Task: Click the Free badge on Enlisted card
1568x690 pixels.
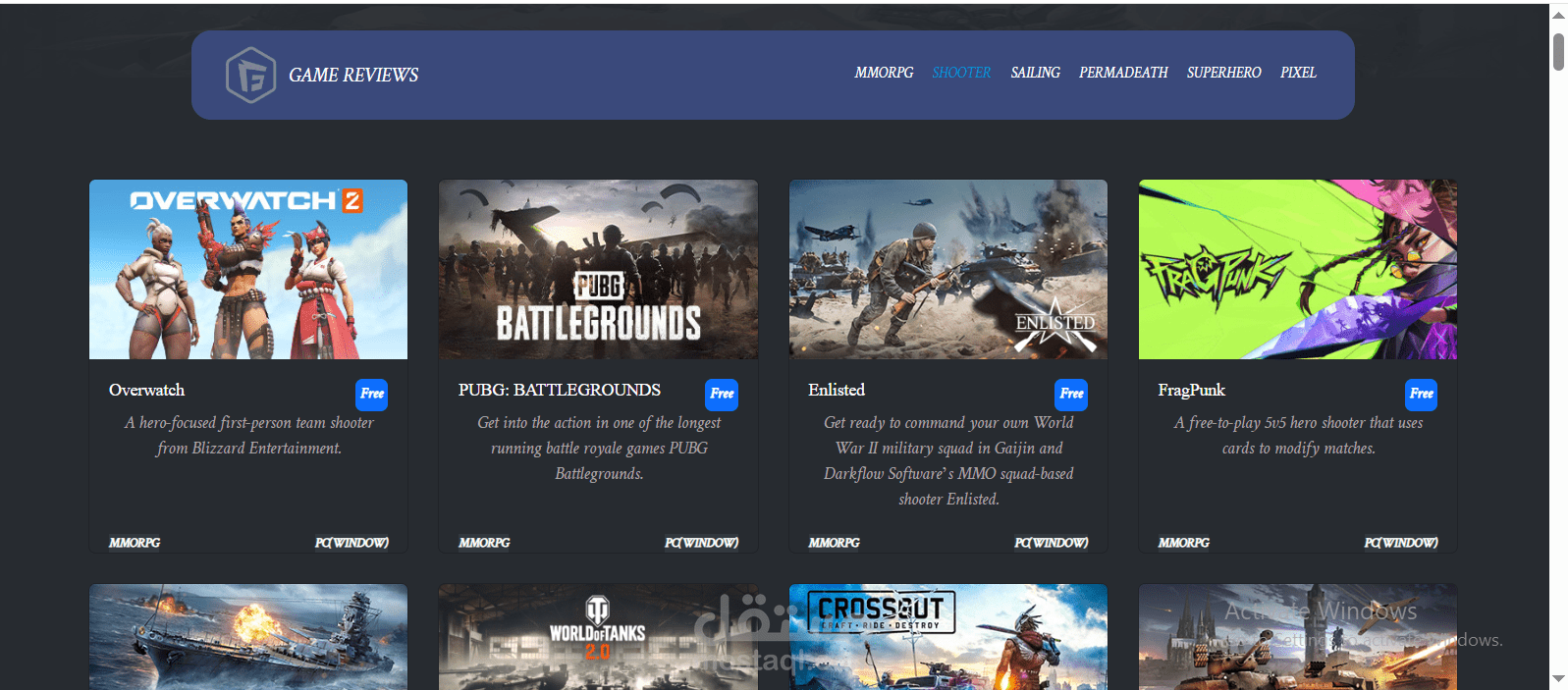Action: pyautogui.click(x=1071, y=394)
